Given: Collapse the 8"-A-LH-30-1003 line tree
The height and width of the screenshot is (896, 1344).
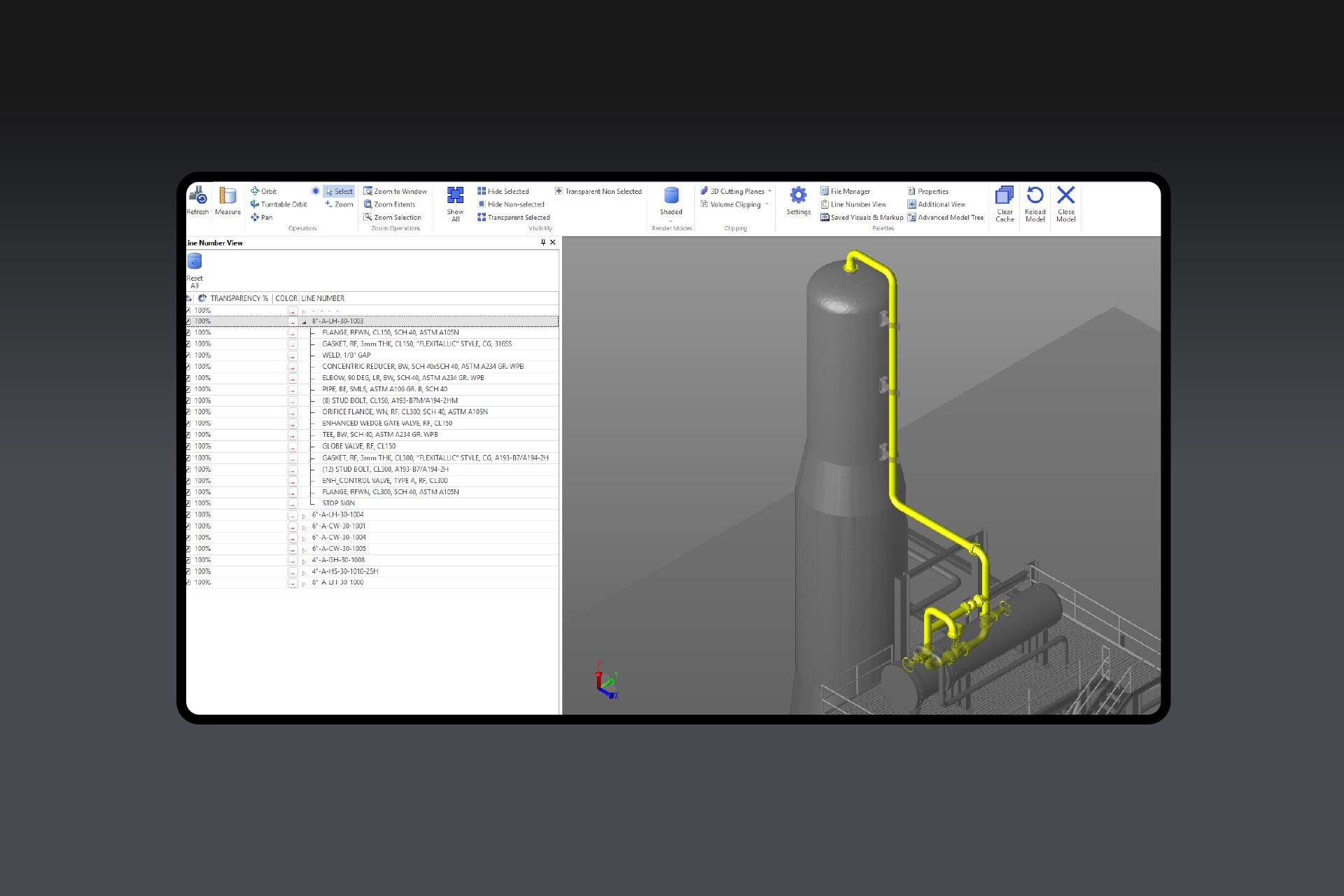Looking at the screenshot, I should point(303,321).
